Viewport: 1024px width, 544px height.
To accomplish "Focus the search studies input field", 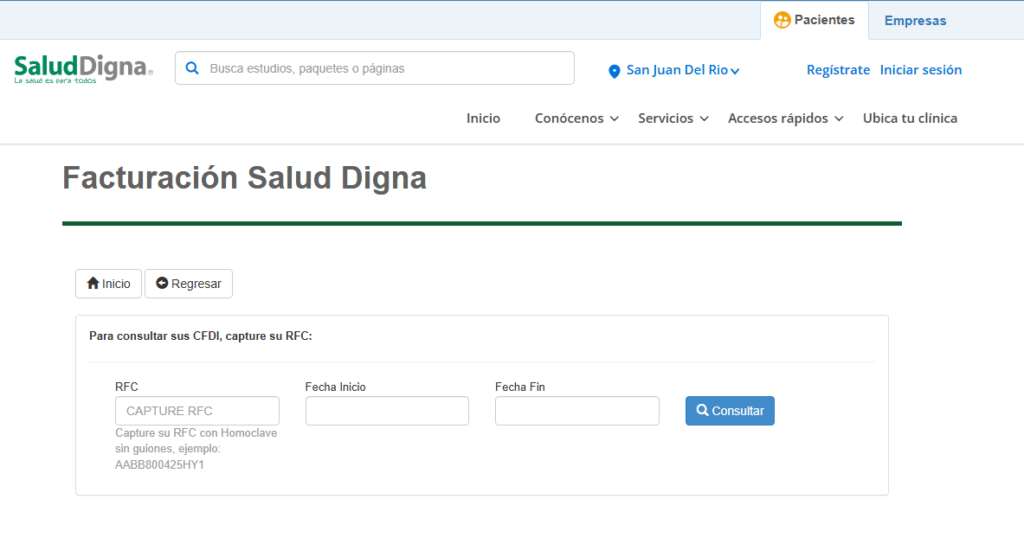I will [x=375, y=68].
